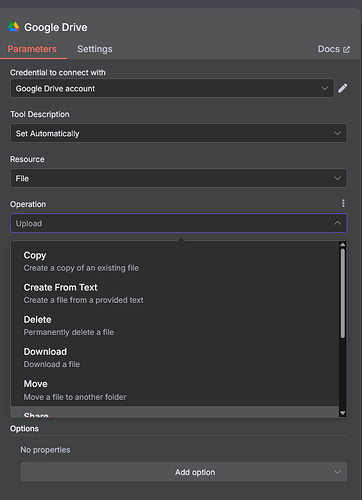The width and height of the screenshot is (362, 500).
Task: Select Create From Text operation
Action: pos(175,293)
